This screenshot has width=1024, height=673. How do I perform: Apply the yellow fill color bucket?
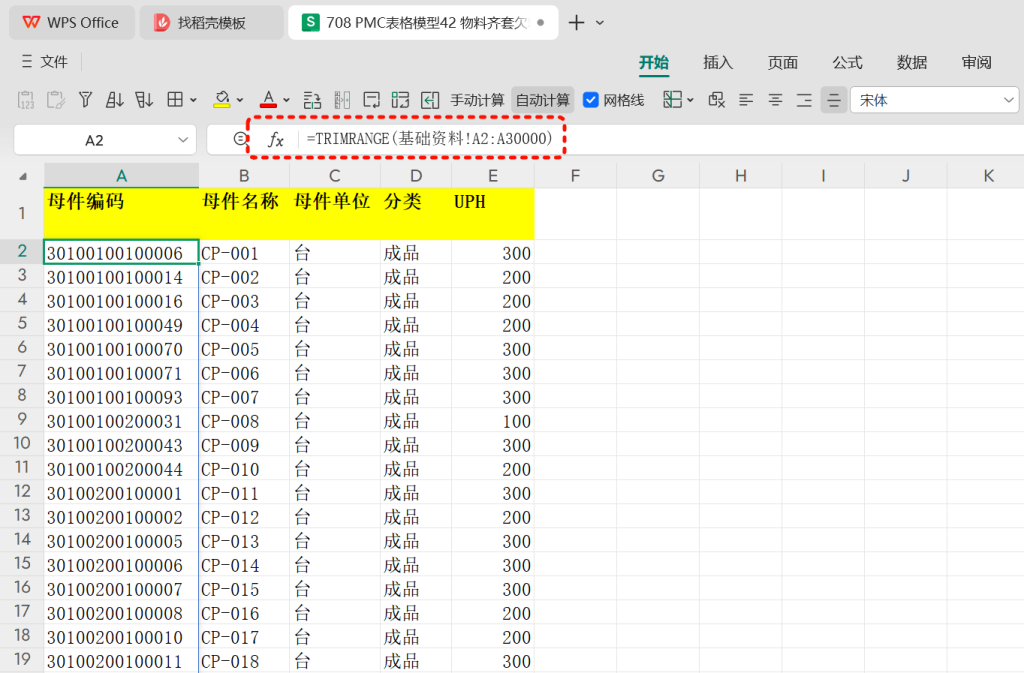point(222,100)
